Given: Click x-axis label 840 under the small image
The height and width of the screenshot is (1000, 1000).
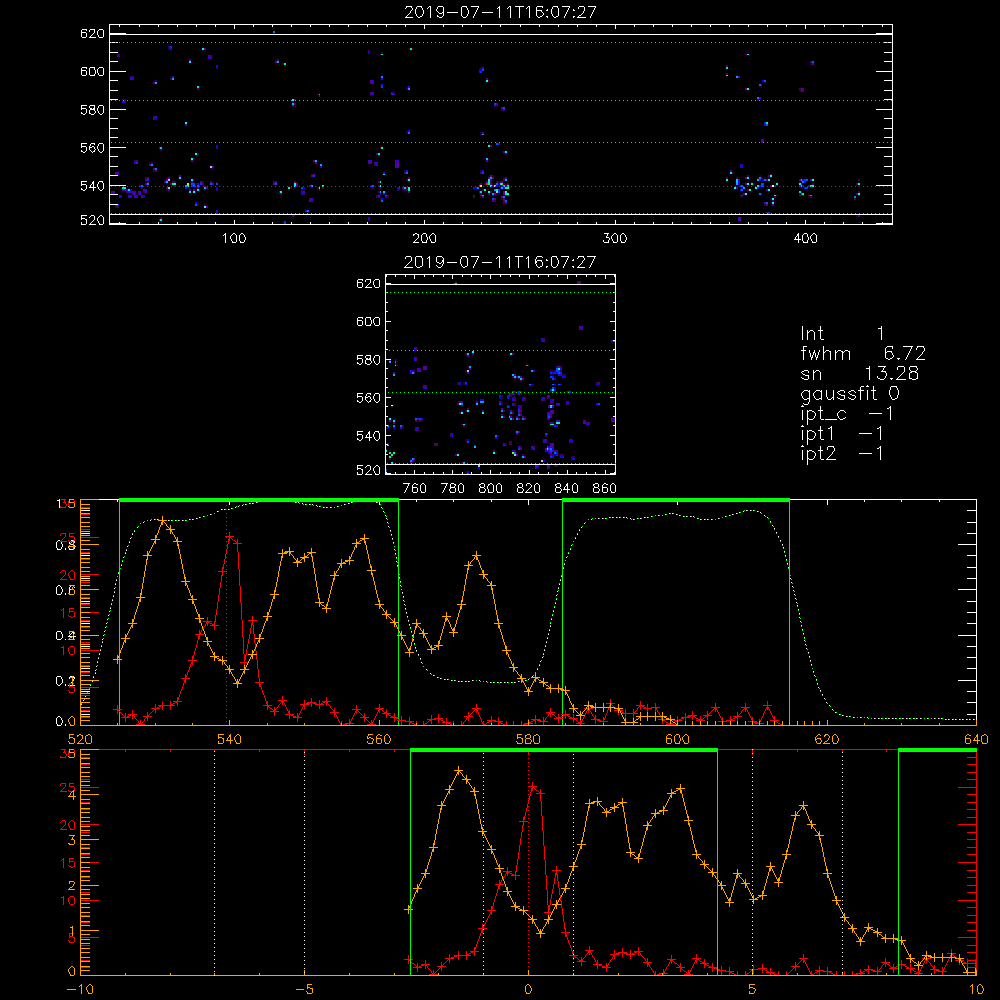Looking at the screenshot, I should [566, 489].
